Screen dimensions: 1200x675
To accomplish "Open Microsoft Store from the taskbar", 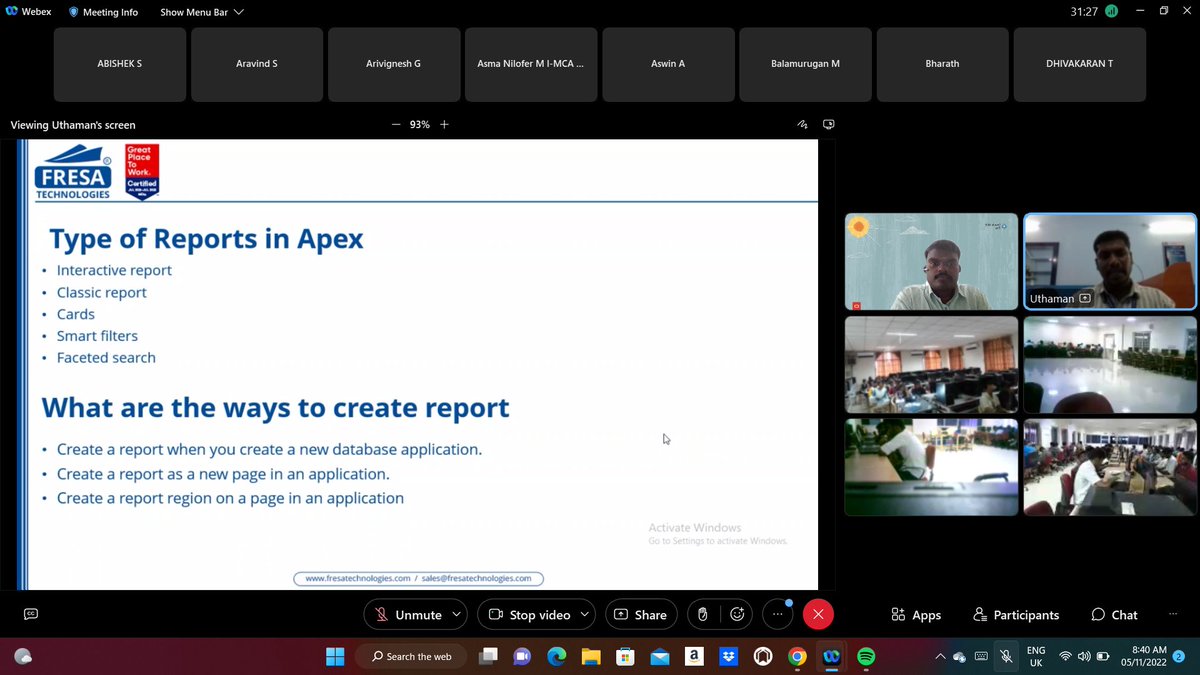I will 625,656.
